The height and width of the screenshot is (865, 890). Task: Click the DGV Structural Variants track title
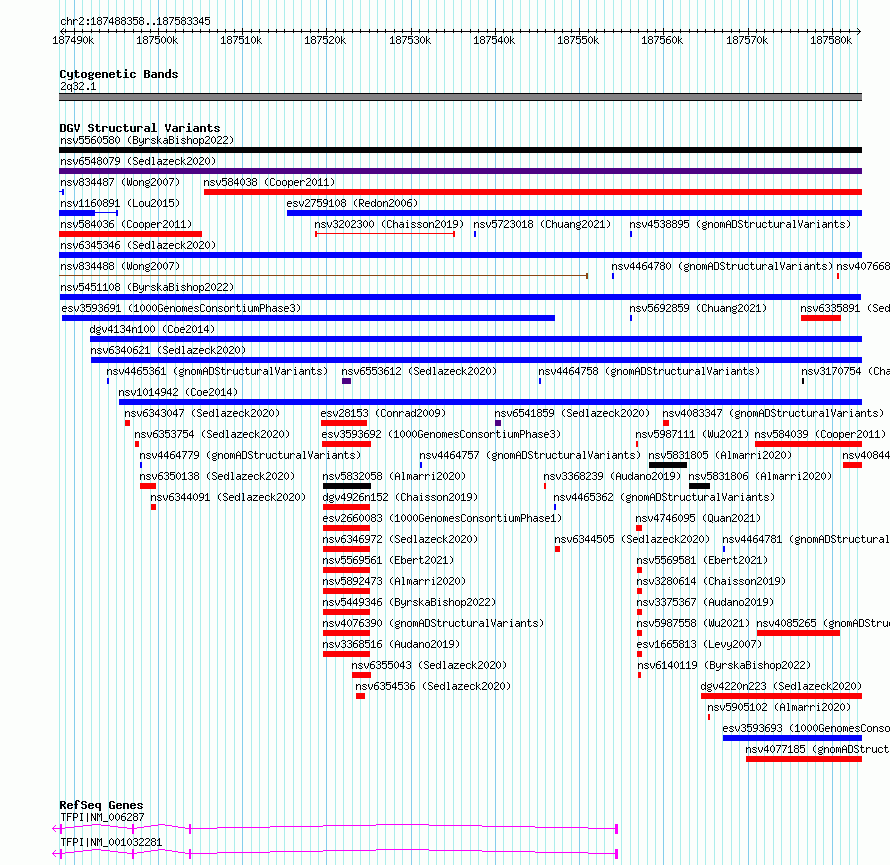140,128
